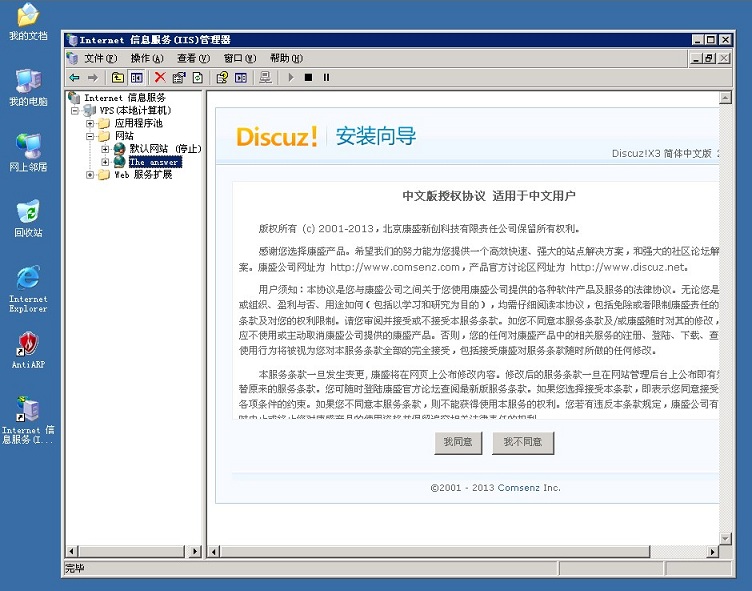Click the ©2001 - 2013 Comsenz Inc. footer
This screenshot has width=752, height=591.
[495, 488]
